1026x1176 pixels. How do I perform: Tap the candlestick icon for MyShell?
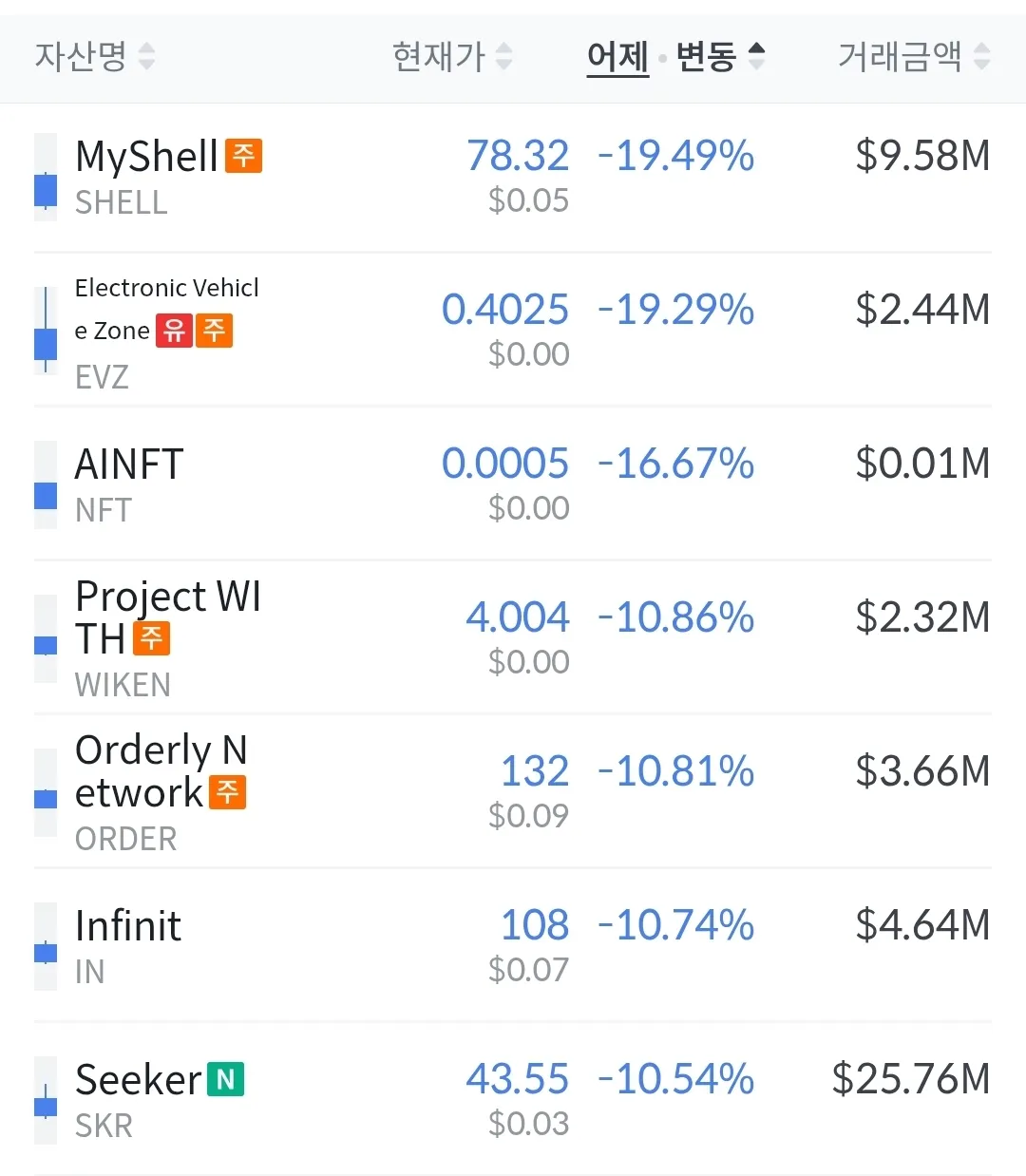pos(46,178)
